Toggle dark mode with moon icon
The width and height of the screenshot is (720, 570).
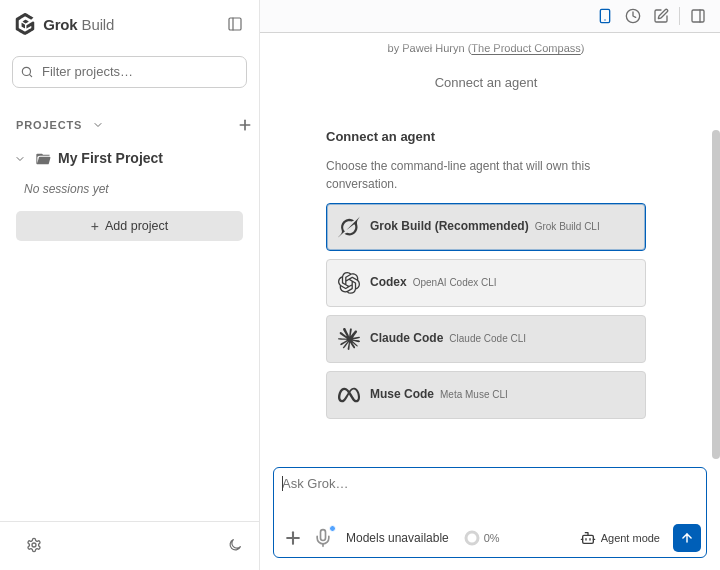coord(235,545)
